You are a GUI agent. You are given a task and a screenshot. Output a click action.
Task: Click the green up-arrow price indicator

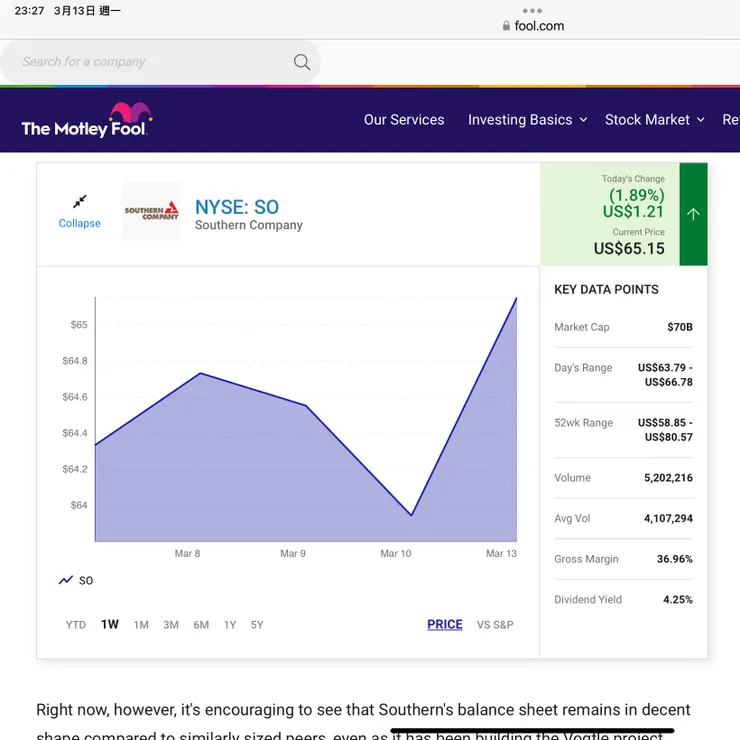(x=693, y=214)
